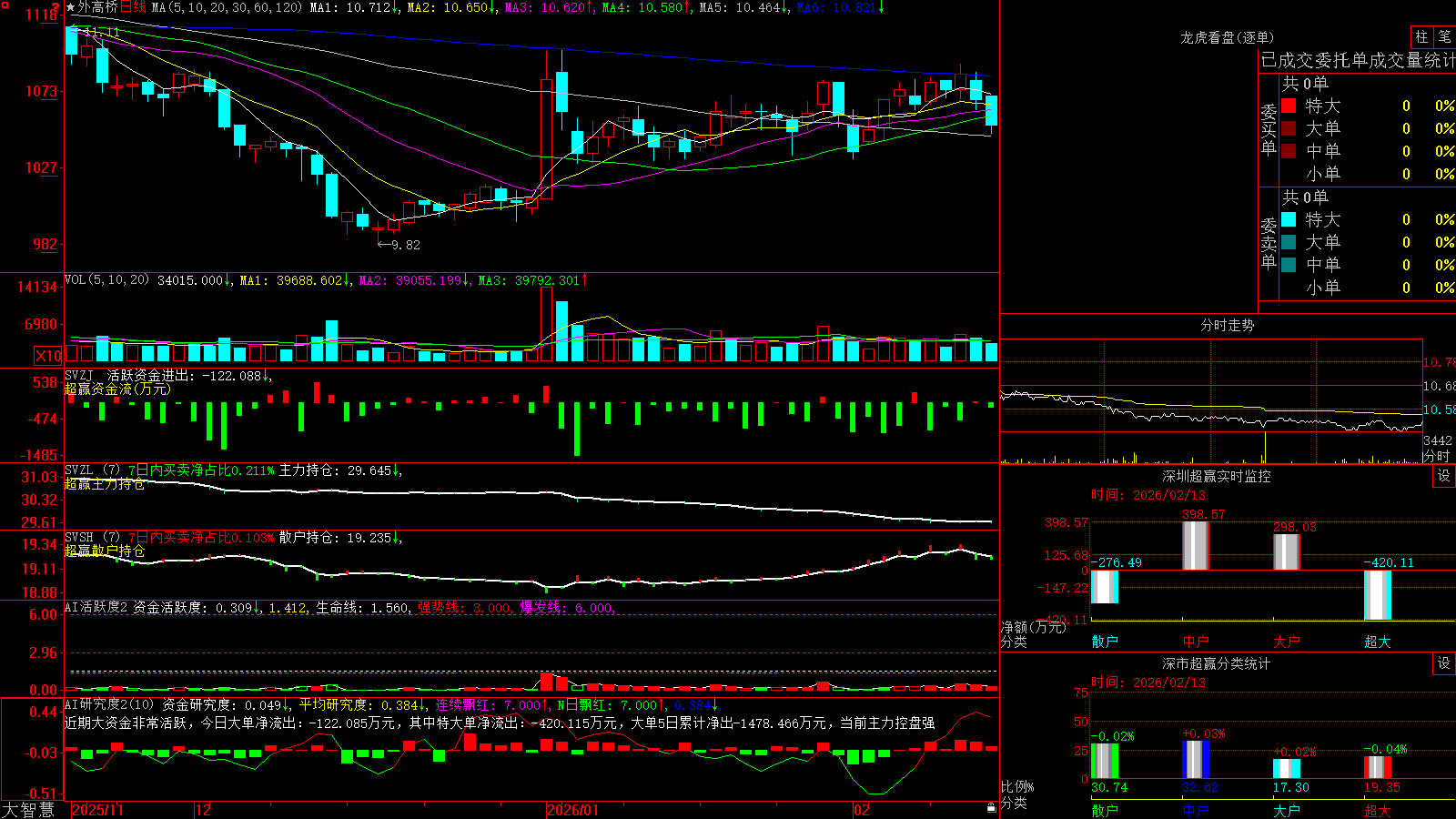1456x819 pixels.
Task: Click the star marker before 外高桥
Action: click(71, 7)
